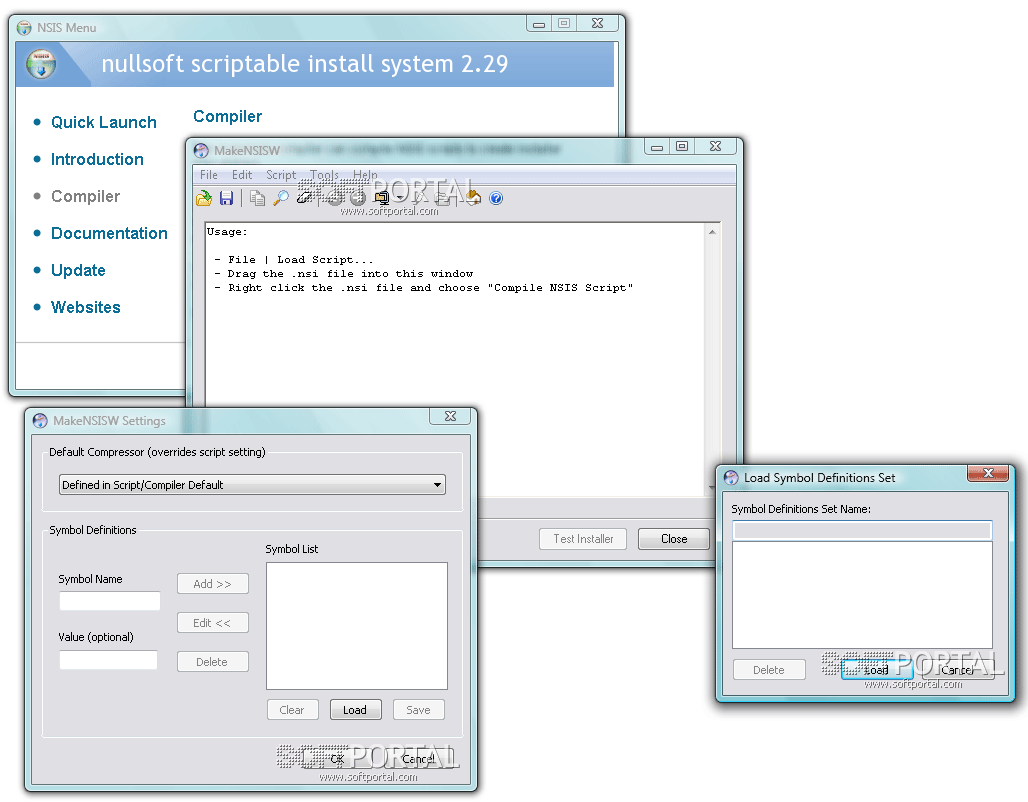Screen dimensions: 1028x802
Task: Open the Edit menu in MakeNSISW
Action: [x=241, y=174]
